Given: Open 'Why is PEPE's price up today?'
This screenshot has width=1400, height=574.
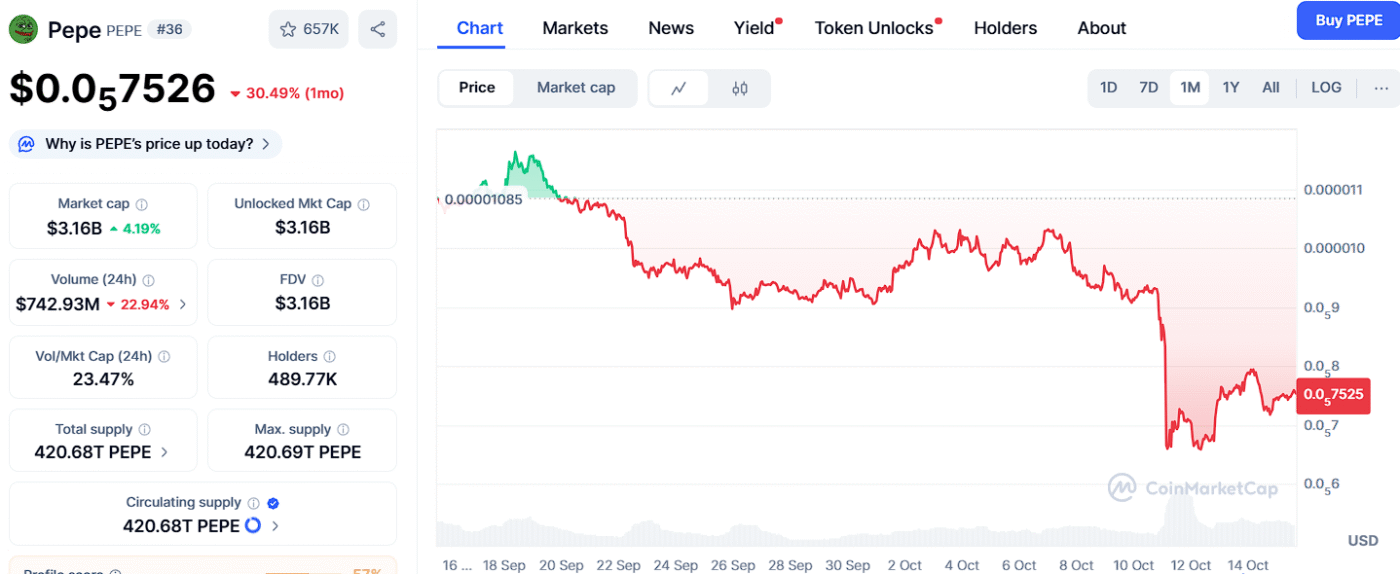Looking at the screenshot, I should tap(147, 144).
